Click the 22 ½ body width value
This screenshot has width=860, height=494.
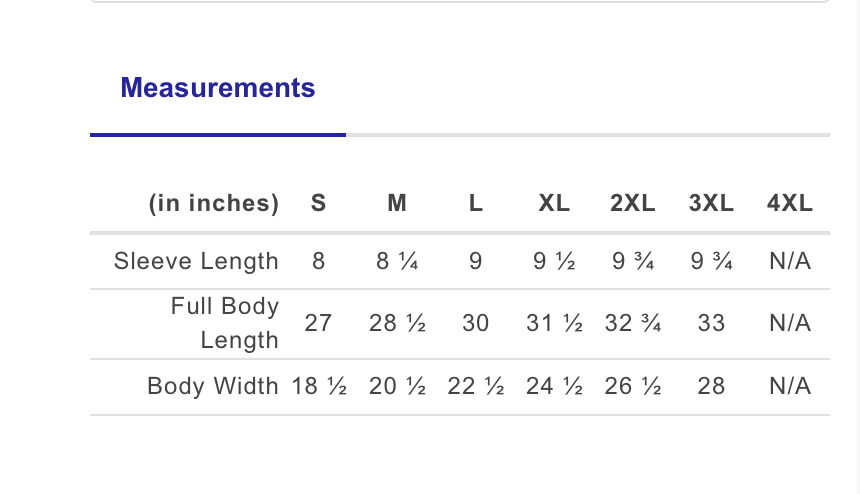pos(476,386)
